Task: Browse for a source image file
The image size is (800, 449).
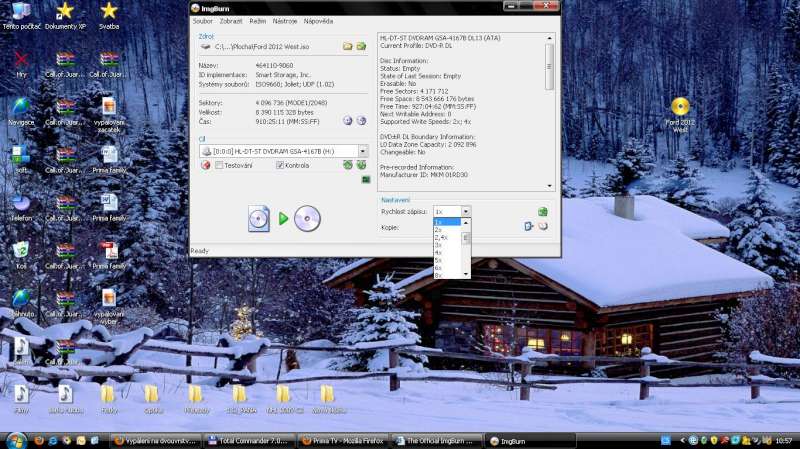Action: [347, 46]
